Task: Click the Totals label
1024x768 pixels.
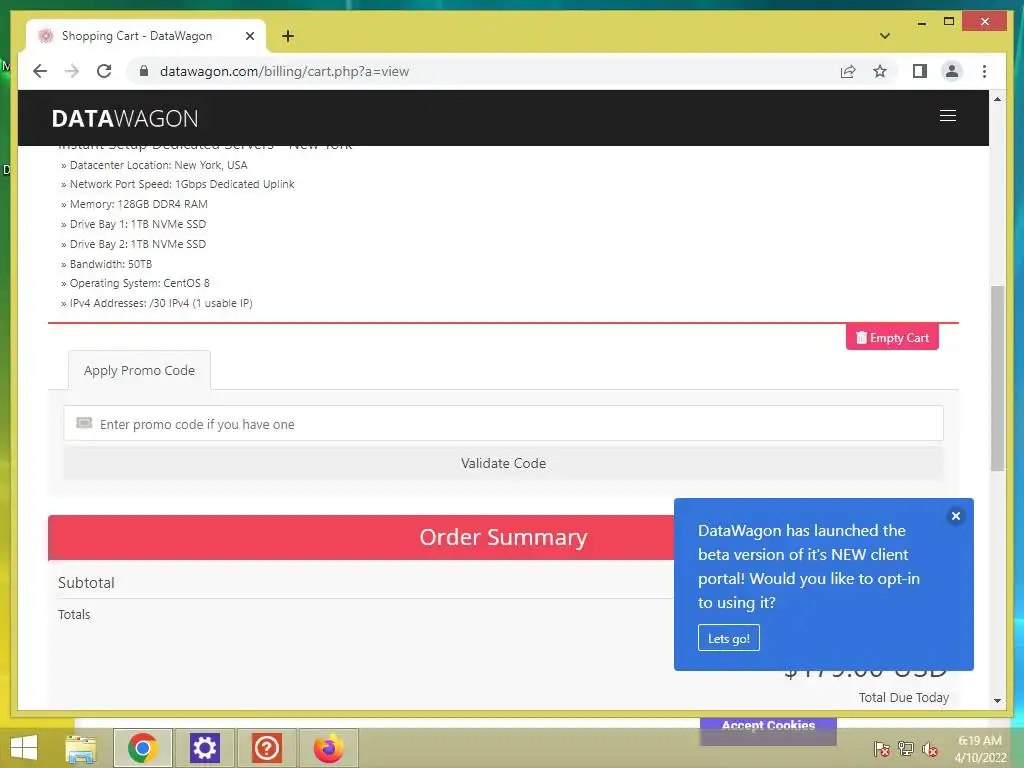Action: (x=74, y=615)
